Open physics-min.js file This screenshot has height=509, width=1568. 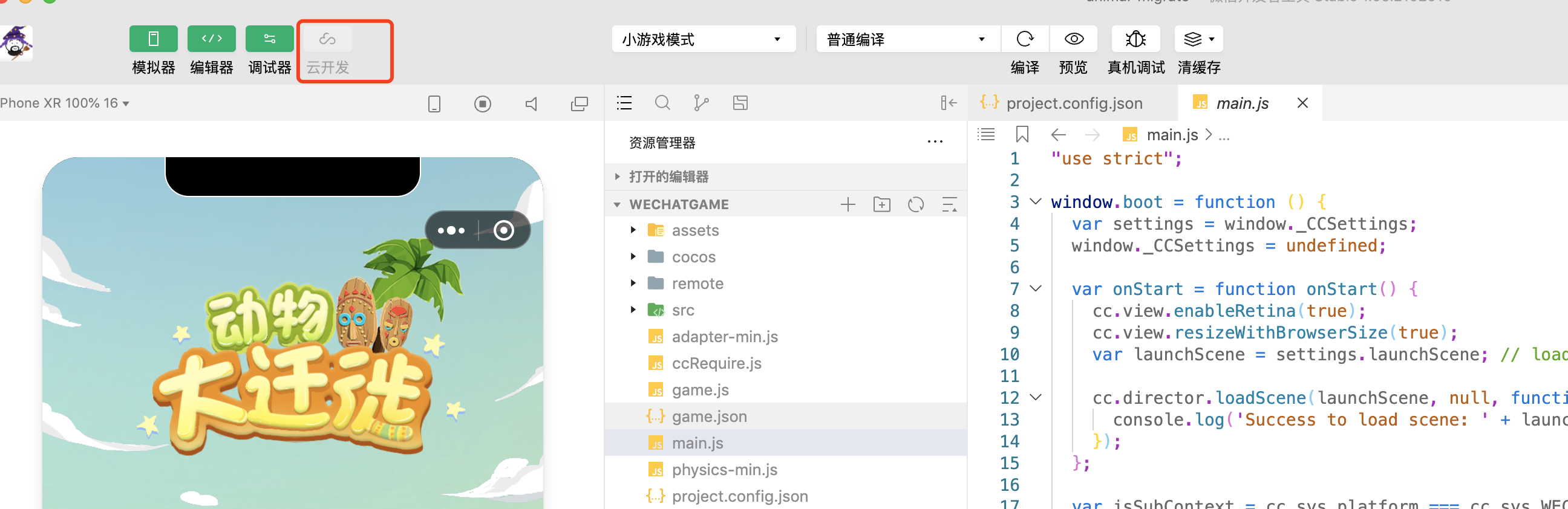point(785,470)
